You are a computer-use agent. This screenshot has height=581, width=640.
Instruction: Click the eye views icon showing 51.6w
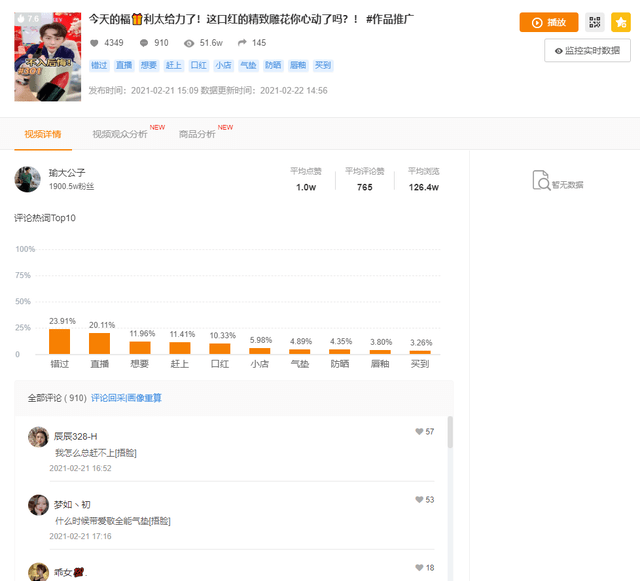(189, 43)
